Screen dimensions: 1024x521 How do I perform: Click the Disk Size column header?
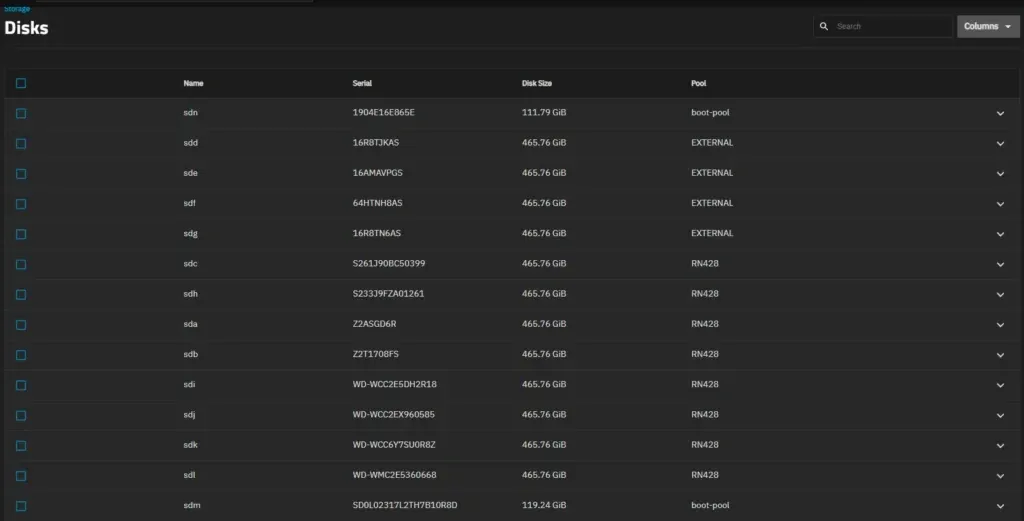click(537, 83)
